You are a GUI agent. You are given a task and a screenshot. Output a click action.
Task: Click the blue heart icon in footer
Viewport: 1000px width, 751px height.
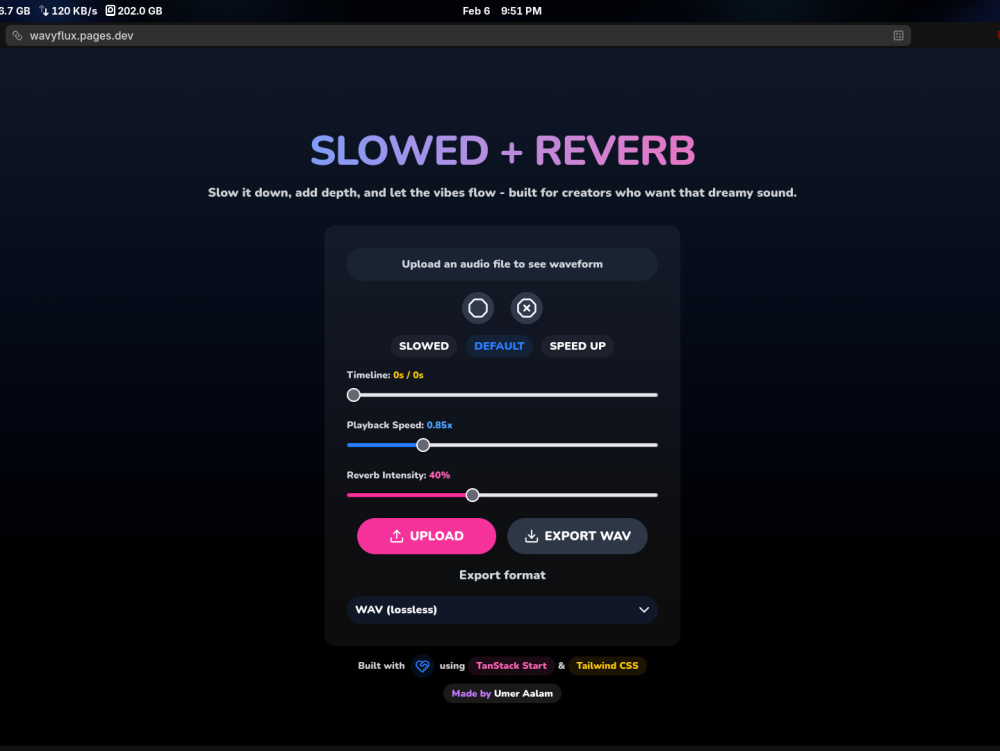[x=422, y=666]
